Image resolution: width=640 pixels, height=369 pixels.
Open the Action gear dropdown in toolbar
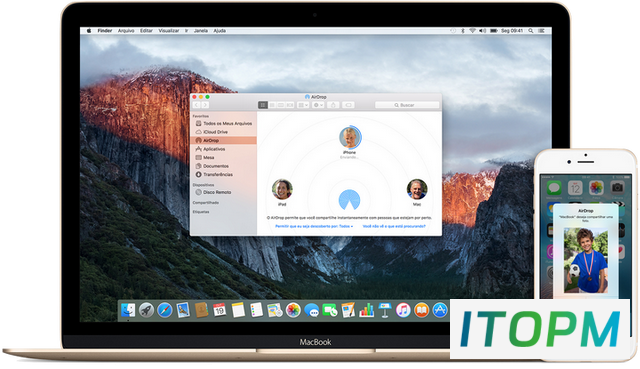(318, 105)
